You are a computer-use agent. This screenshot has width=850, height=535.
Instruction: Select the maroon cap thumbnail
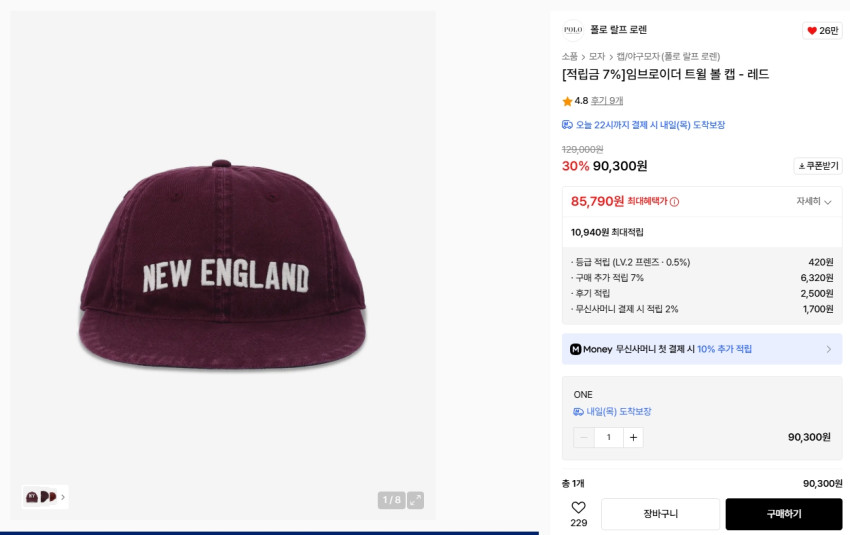point(33,497)
